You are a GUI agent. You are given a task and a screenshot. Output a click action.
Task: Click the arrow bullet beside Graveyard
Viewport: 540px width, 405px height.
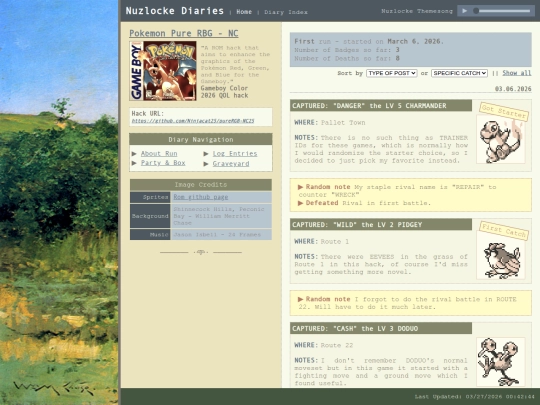[x=206, y=164]
